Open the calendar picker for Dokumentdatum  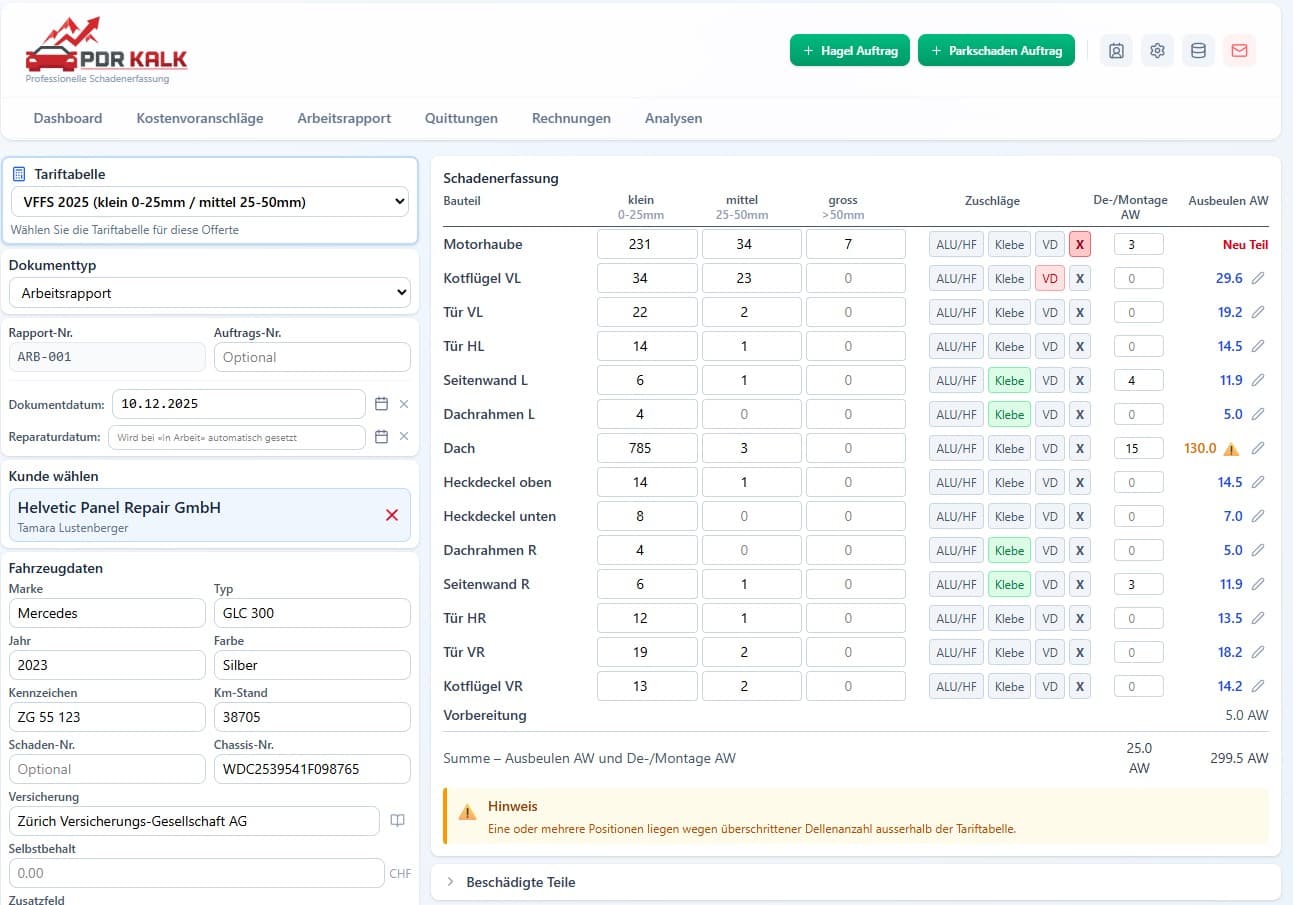pyautogui.click(x=381, y=404)
